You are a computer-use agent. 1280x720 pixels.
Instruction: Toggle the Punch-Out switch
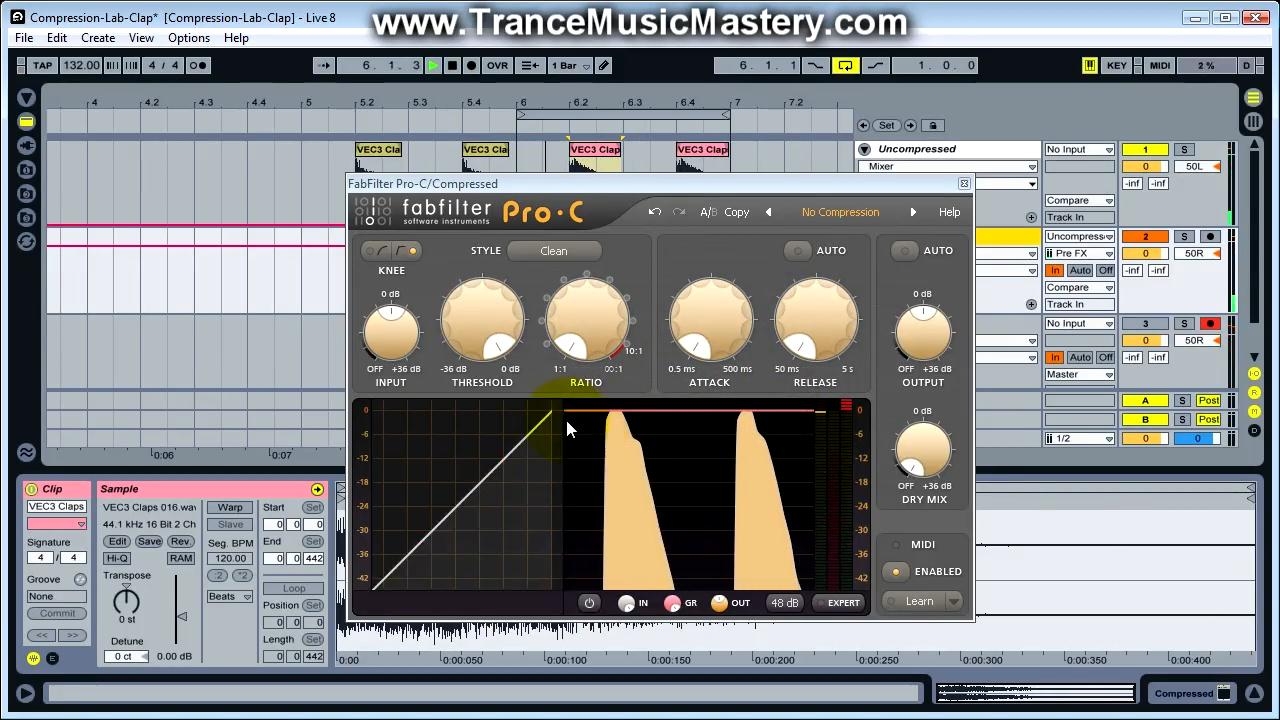[875, 66]
